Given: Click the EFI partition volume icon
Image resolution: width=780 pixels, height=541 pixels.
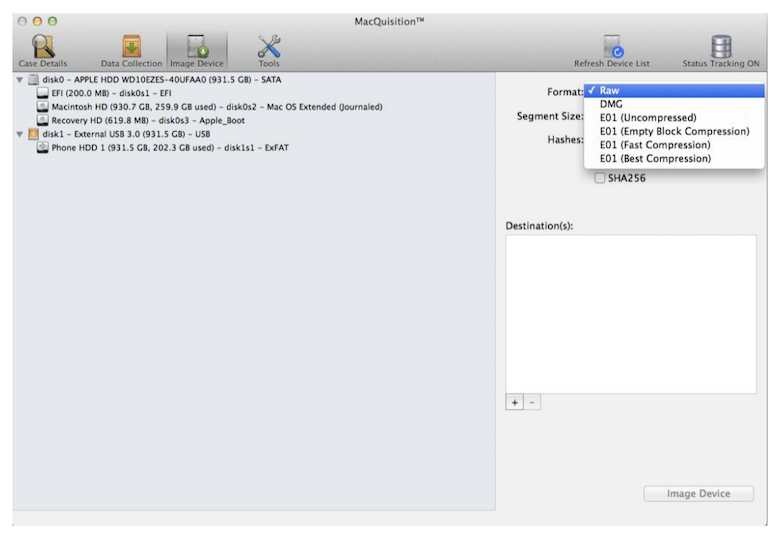Looking at the screenshot, I should (43, 93).
